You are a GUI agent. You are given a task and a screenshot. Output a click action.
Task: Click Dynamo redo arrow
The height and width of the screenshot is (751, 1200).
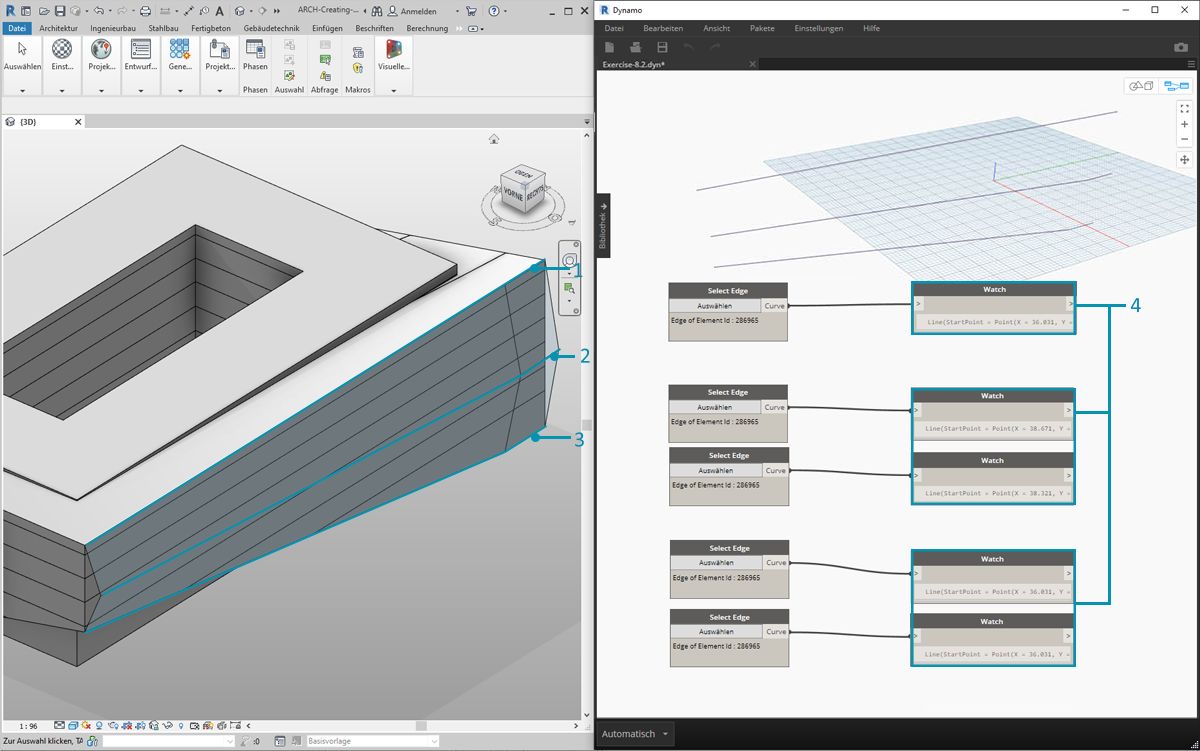point(715,47)
